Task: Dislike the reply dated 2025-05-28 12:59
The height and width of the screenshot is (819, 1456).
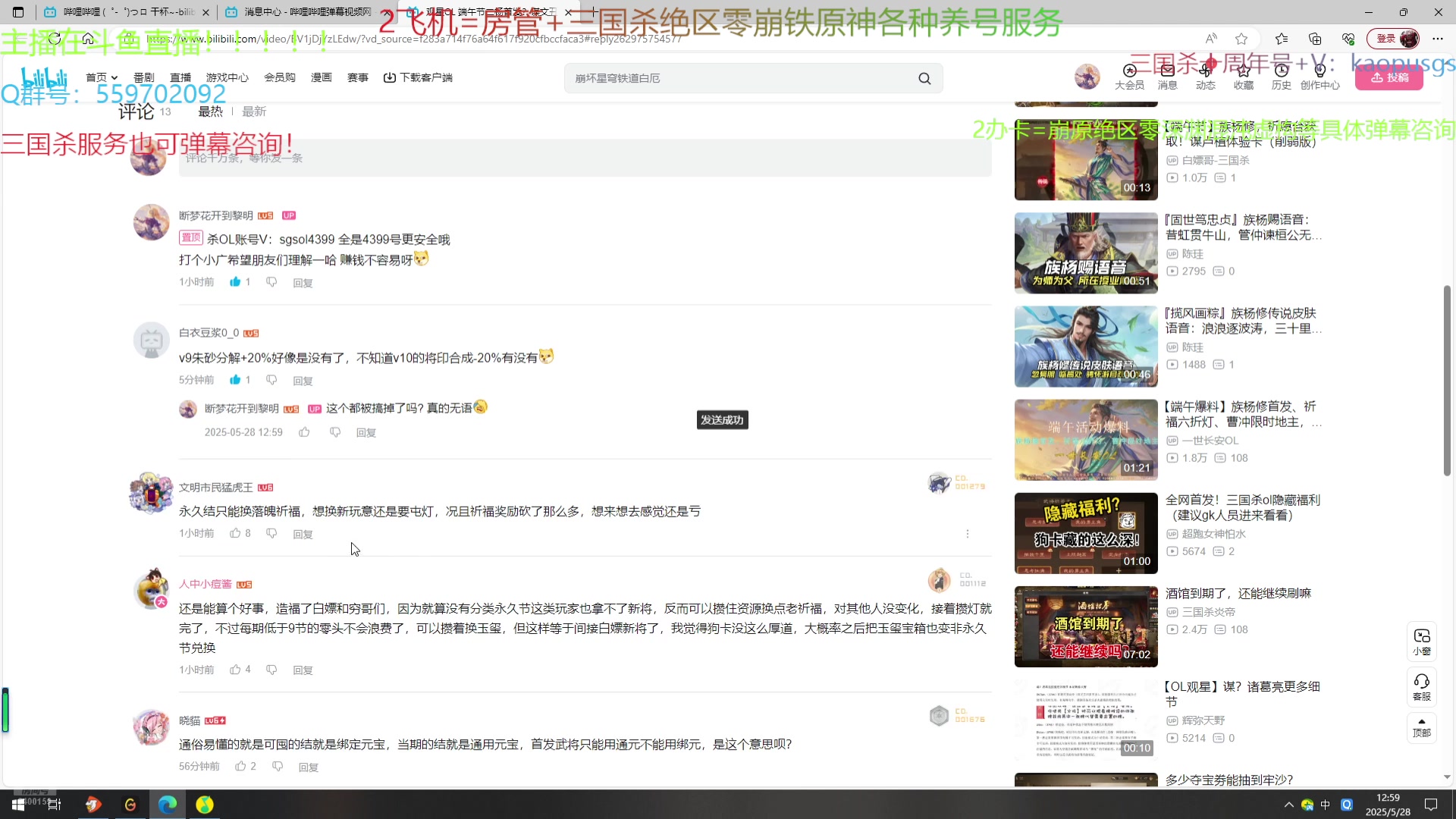Action: pyautogui.click(x=335, y=432)
